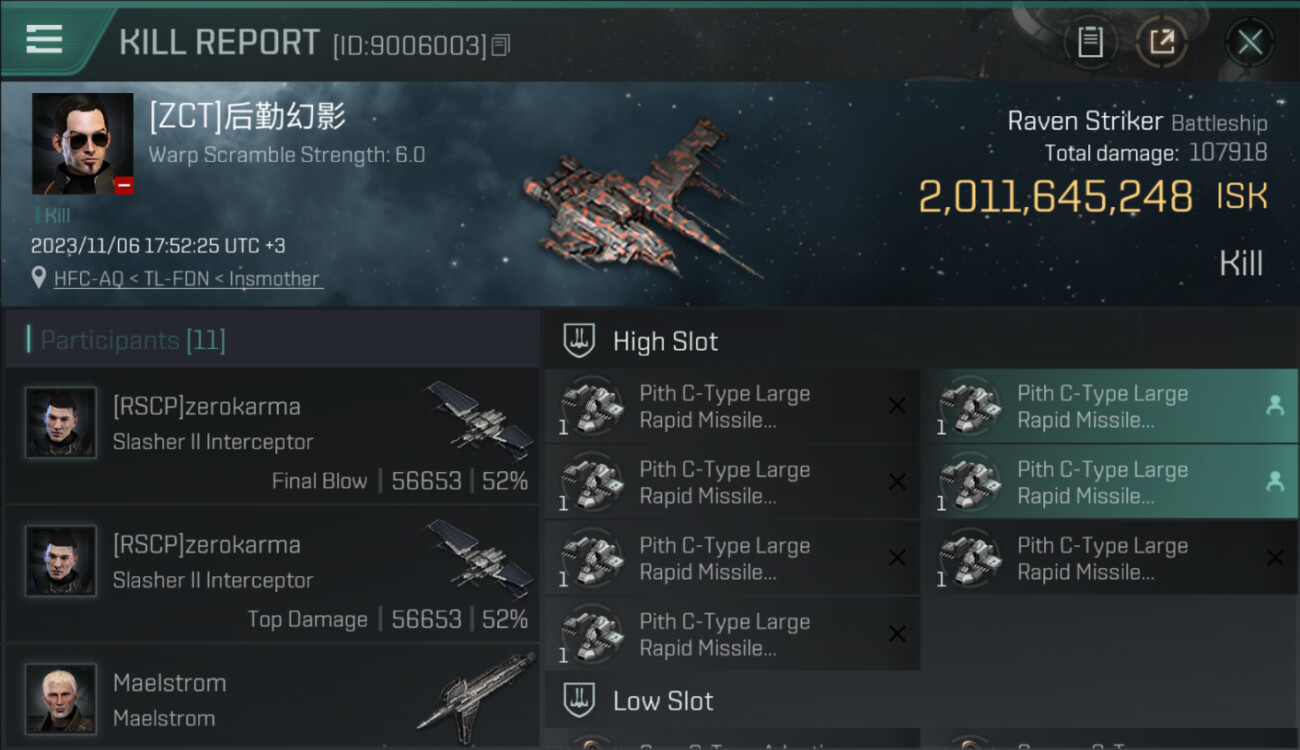Select the first highlighted Pith C-Type launcher
This screenshot has height=750, width=1300.
tap(1110, 406)
